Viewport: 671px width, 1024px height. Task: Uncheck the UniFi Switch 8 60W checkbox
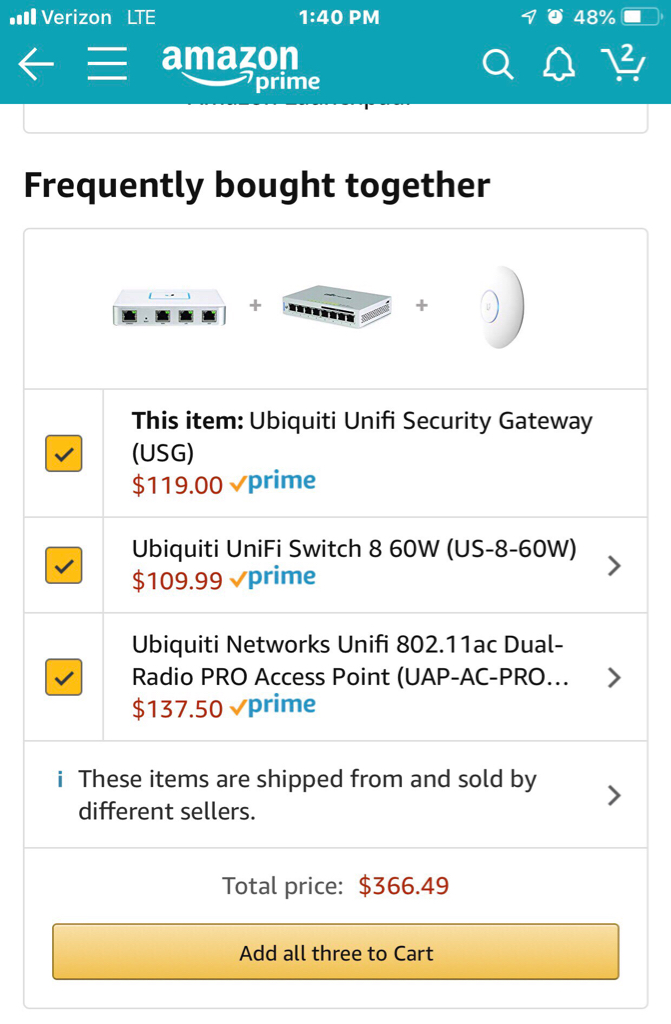tap(63, 565)
